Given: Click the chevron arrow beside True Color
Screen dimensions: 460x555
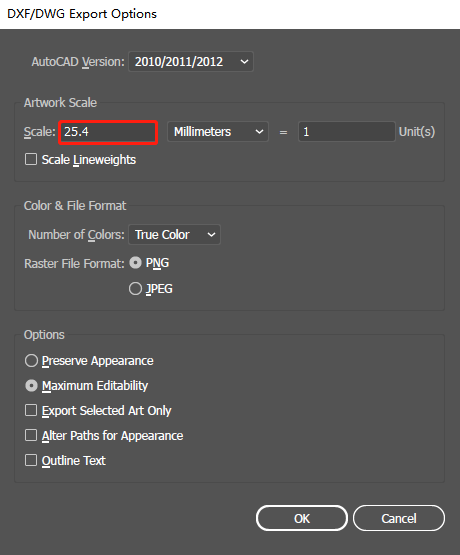Looking at the screenshot, I should 211,234.
